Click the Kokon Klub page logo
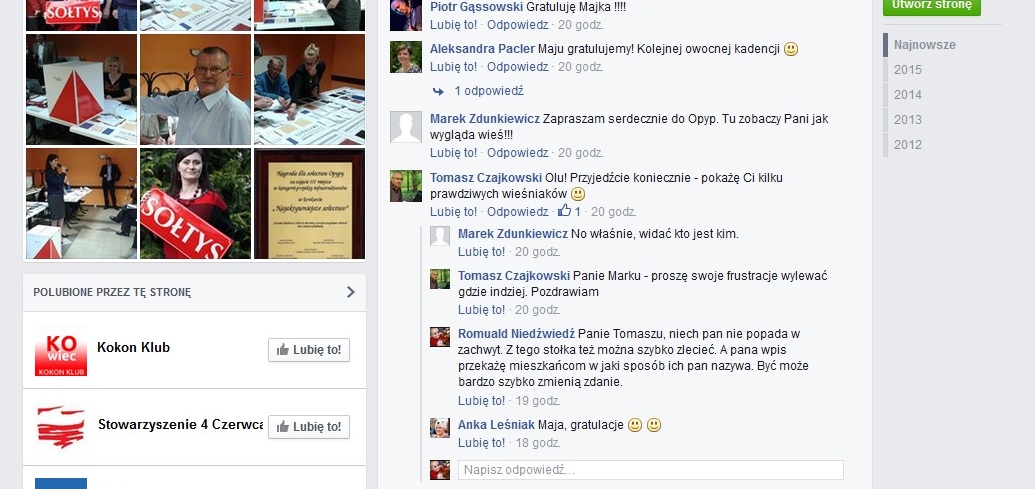 tap(61, 350)
